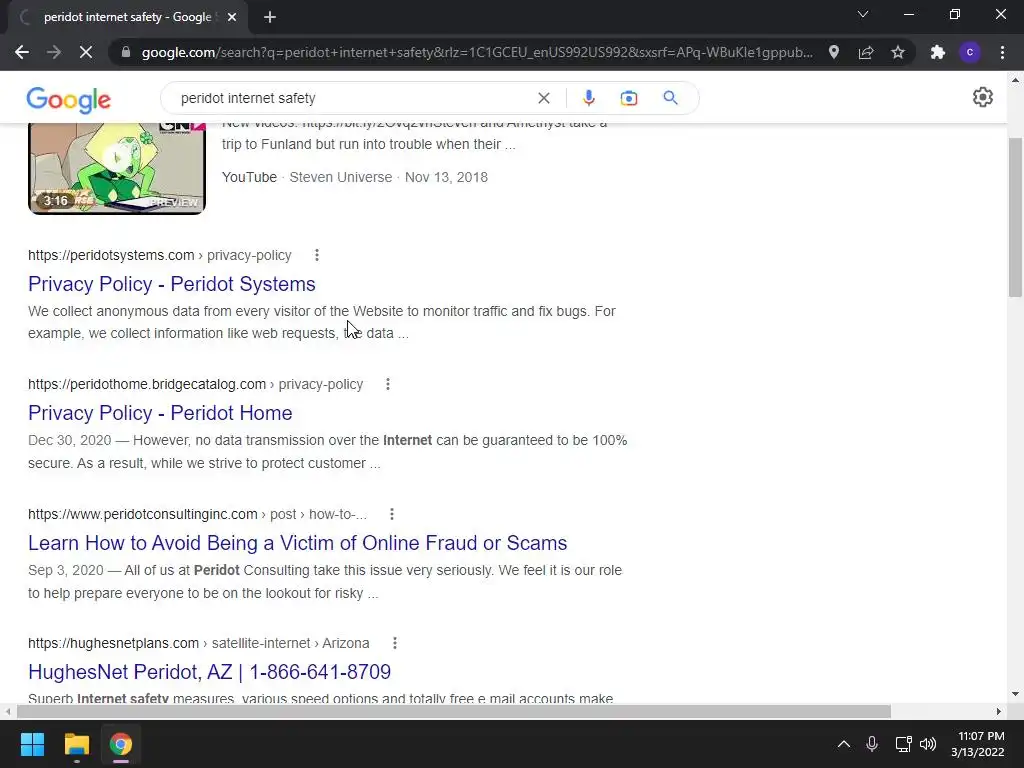The image size is (1024, 768).
Task: Open Chrome three-dot menu
Action: [x=1002, y=52]
